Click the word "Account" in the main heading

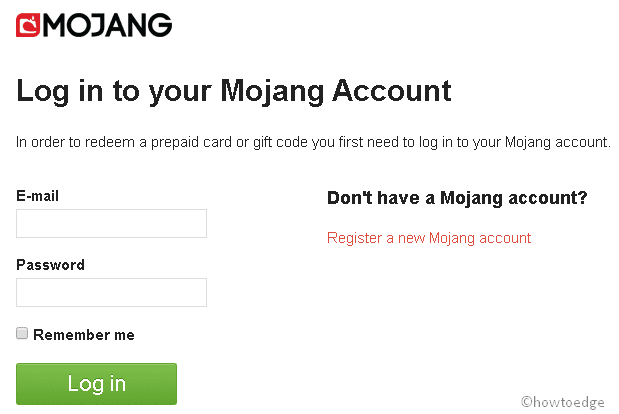click(x=392, y=91)
